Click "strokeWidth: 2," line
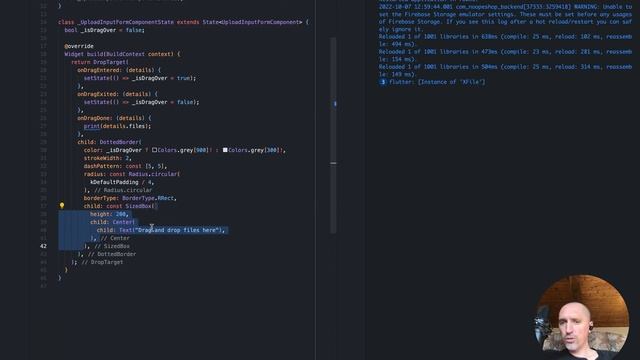The image size is (640, 360). [108, 158]
